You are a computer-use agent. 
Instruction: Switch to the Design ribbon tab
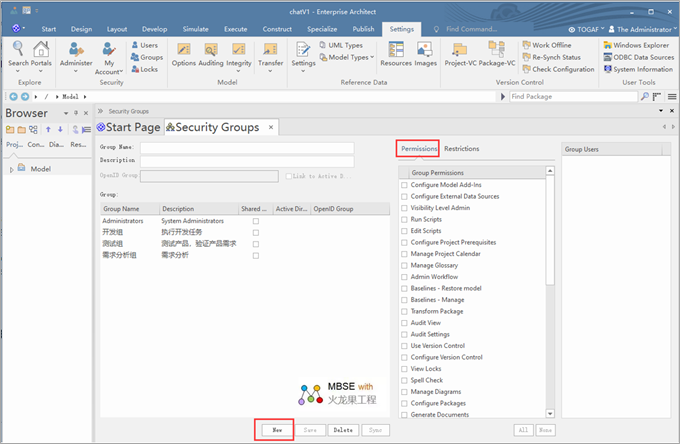(x=82, y=29)
